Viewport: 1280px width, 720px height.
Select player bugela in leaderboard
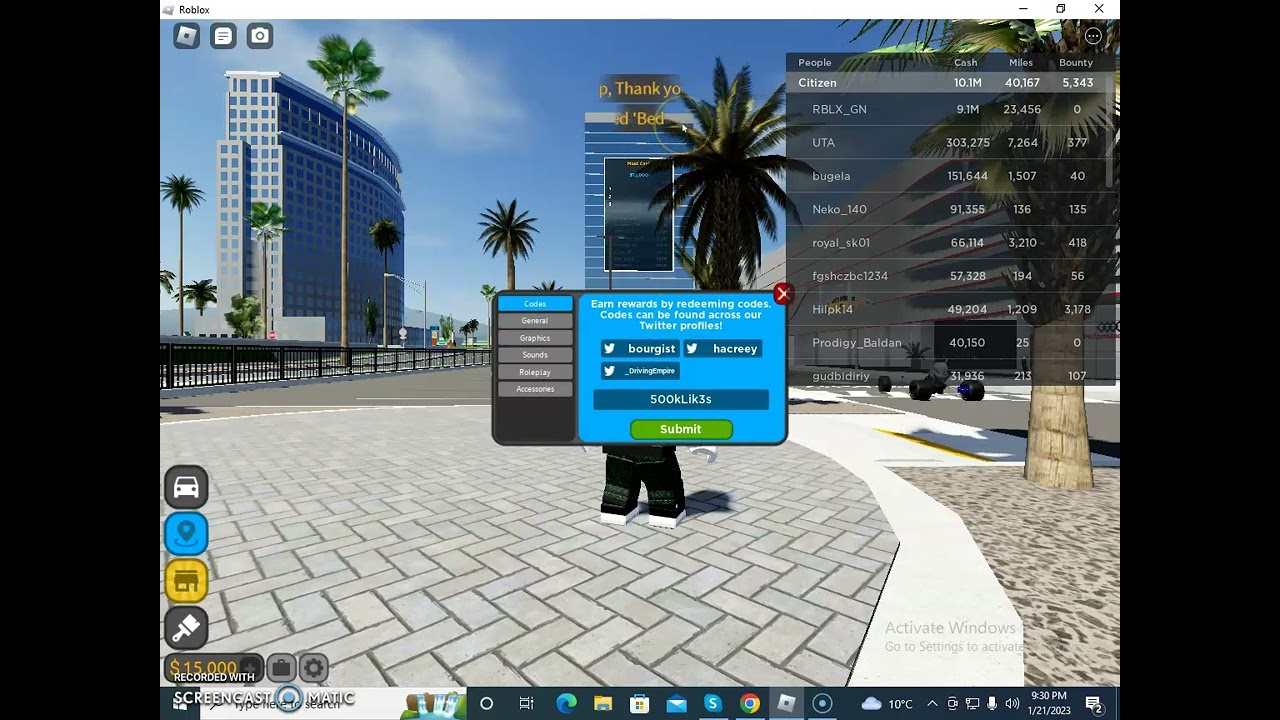pos(948,176)
